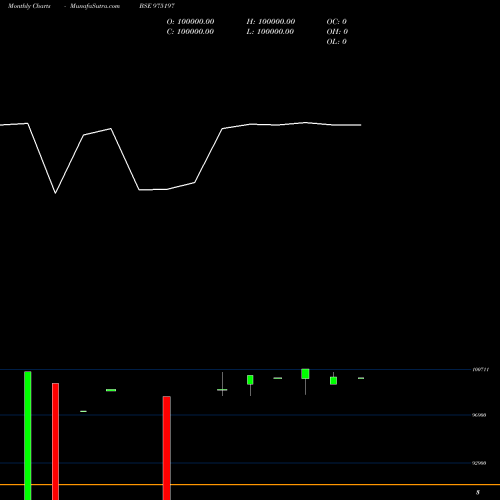The height and width of the screenshot is (500, 500).
Task: Click the 5 label below orange line
Action: (478, 492)
